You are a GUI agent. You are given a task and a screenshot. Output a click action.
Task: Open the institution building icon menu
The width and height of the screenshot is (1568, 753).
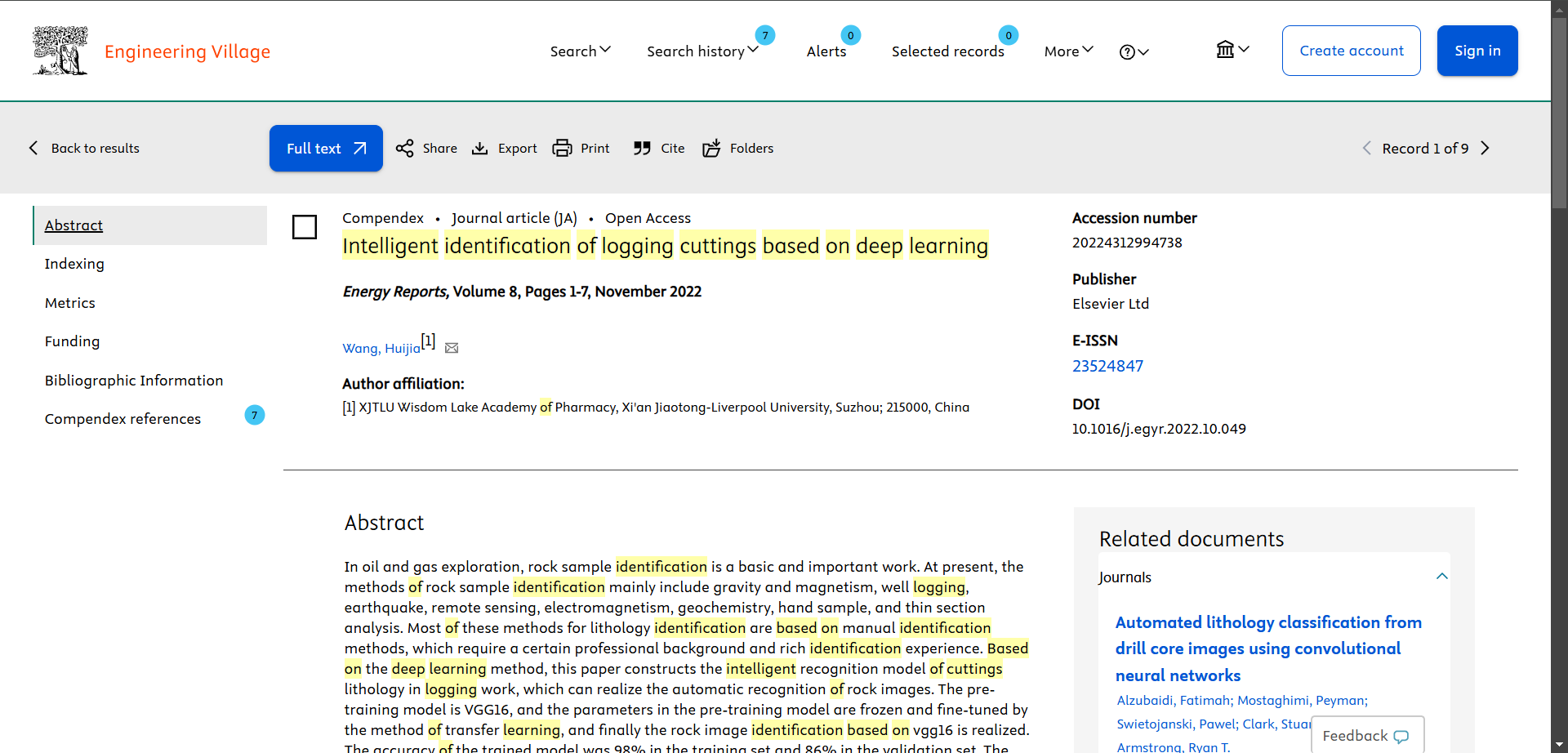click(x=1232, y=50)
